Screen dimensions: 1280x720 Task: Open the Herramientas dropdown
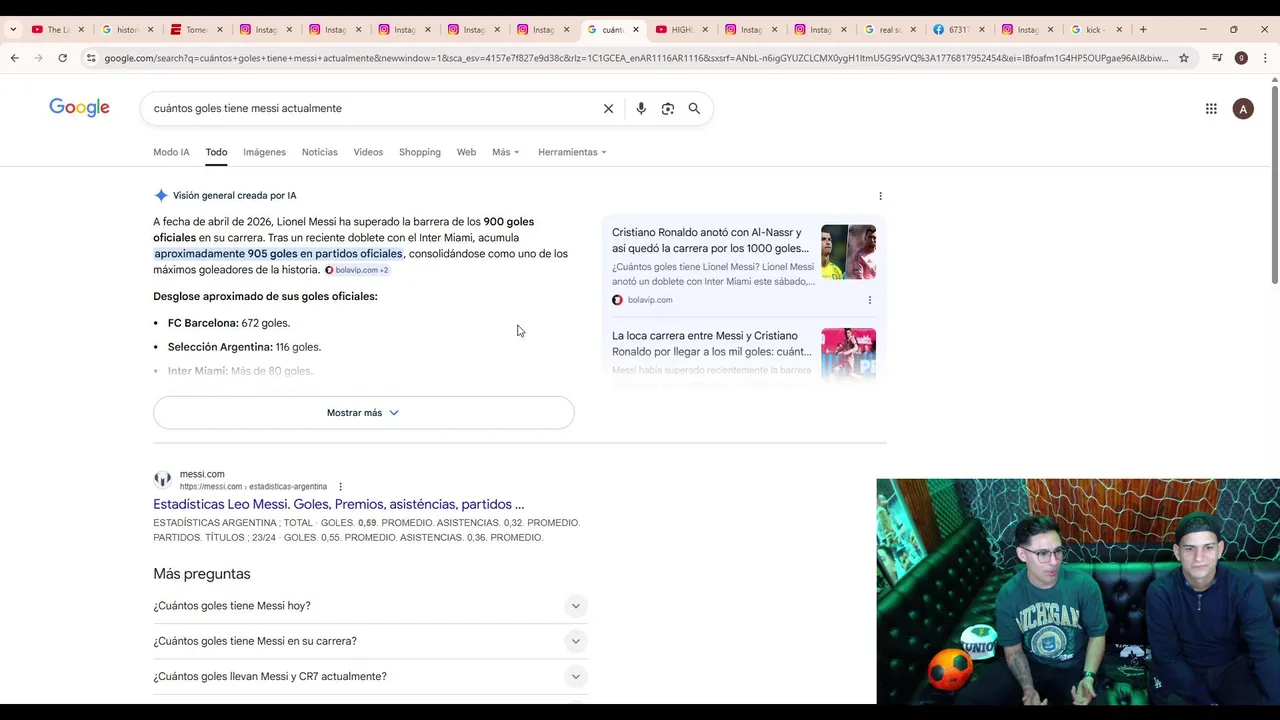572,152
